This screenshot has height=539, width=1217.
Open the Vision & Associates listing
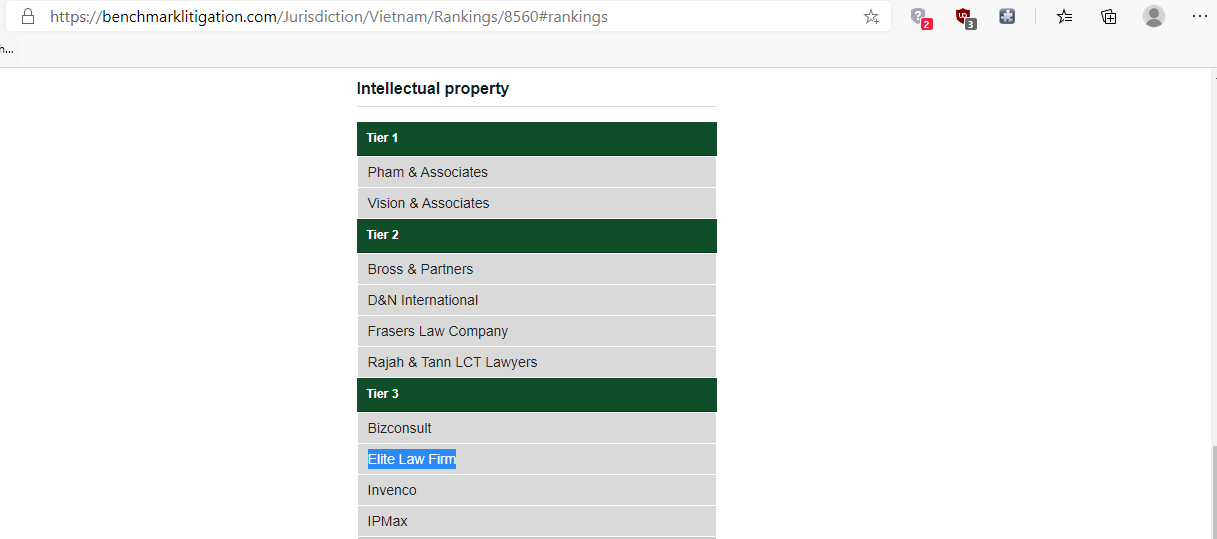(428, 203)
